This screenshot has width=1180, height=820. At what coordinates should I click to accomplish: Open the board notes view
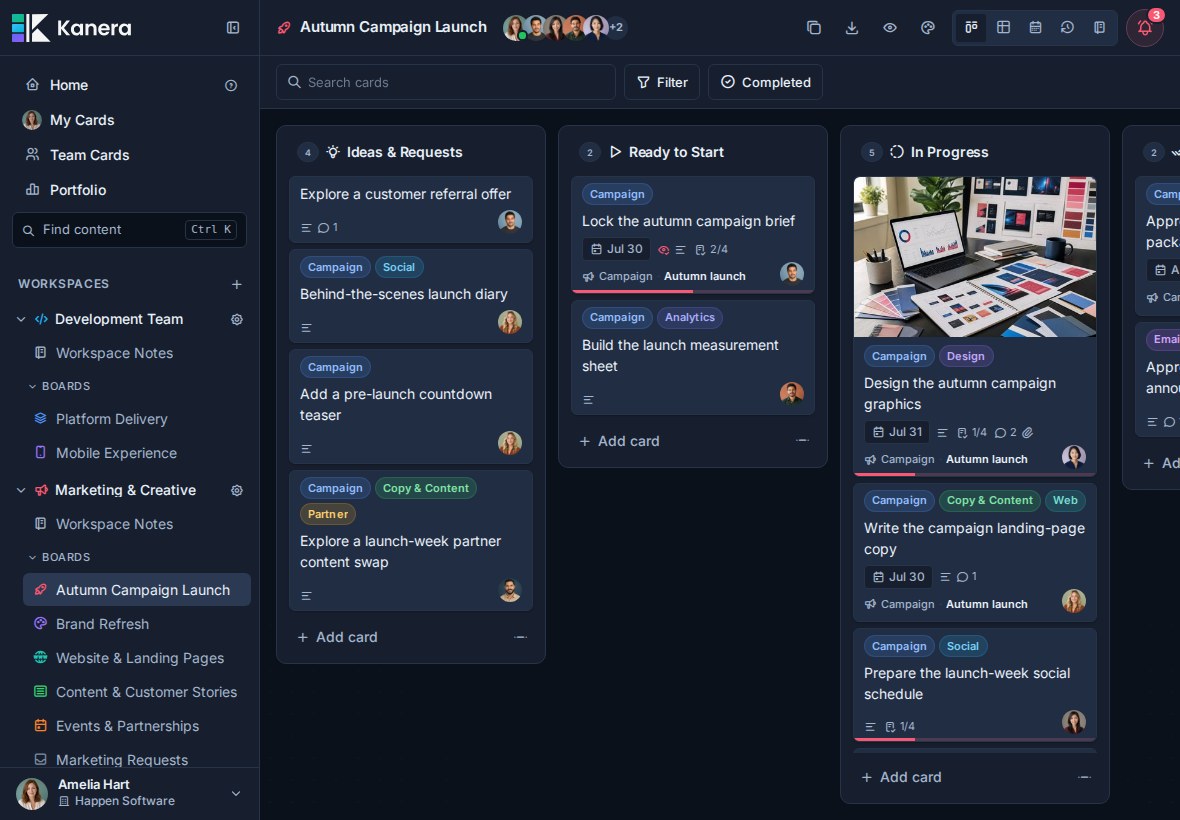[1099, 28]
